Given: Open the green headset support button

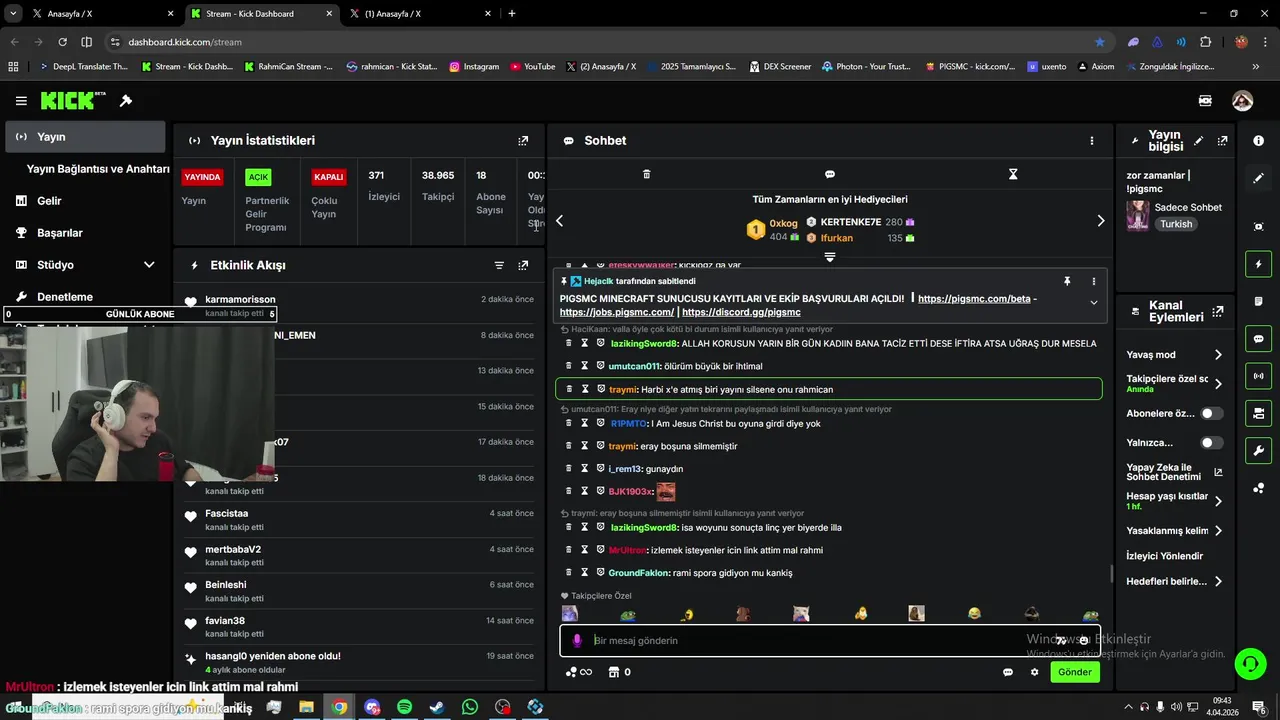Looking at the screenshot, I should (x=1249, y=663).
